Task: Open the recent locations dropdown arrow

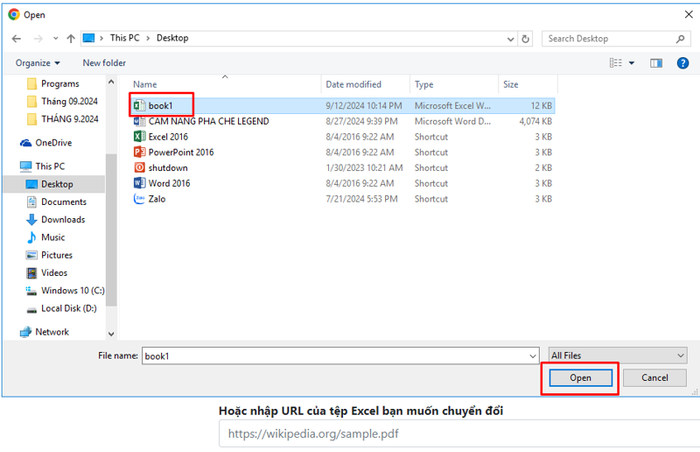Action: click(x=55, y=38)
